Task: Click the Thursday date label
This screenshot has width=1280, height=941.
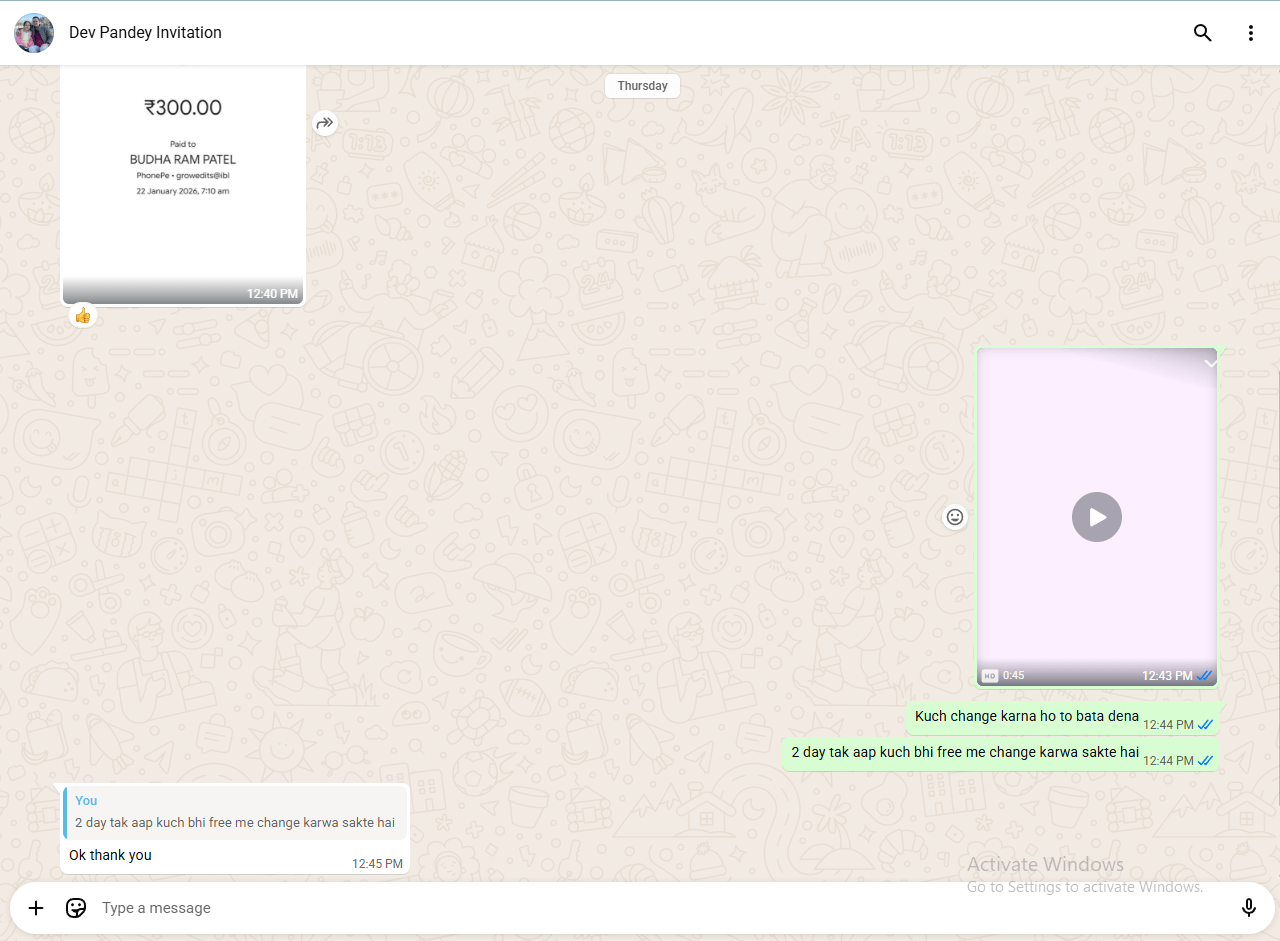Action: [642, 86]
